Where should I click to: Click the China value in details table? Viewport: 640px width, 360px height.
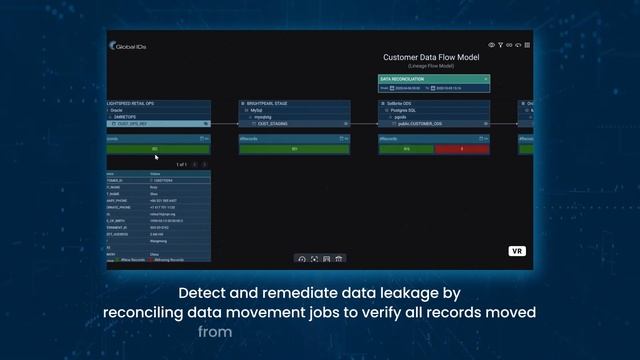(x=154, y=254)
